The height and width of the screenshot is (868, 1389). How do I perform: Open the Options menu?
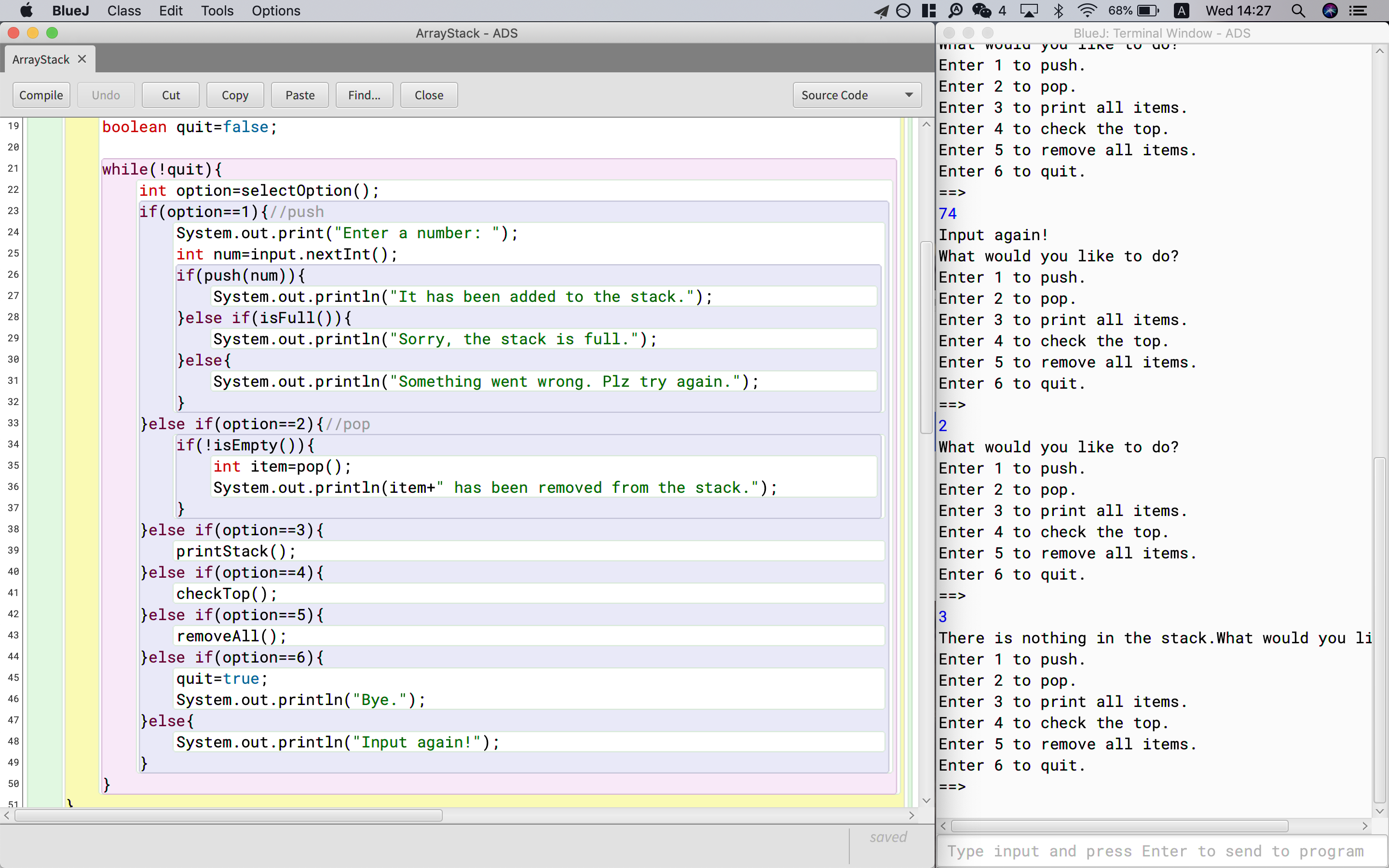click(275, 11)
